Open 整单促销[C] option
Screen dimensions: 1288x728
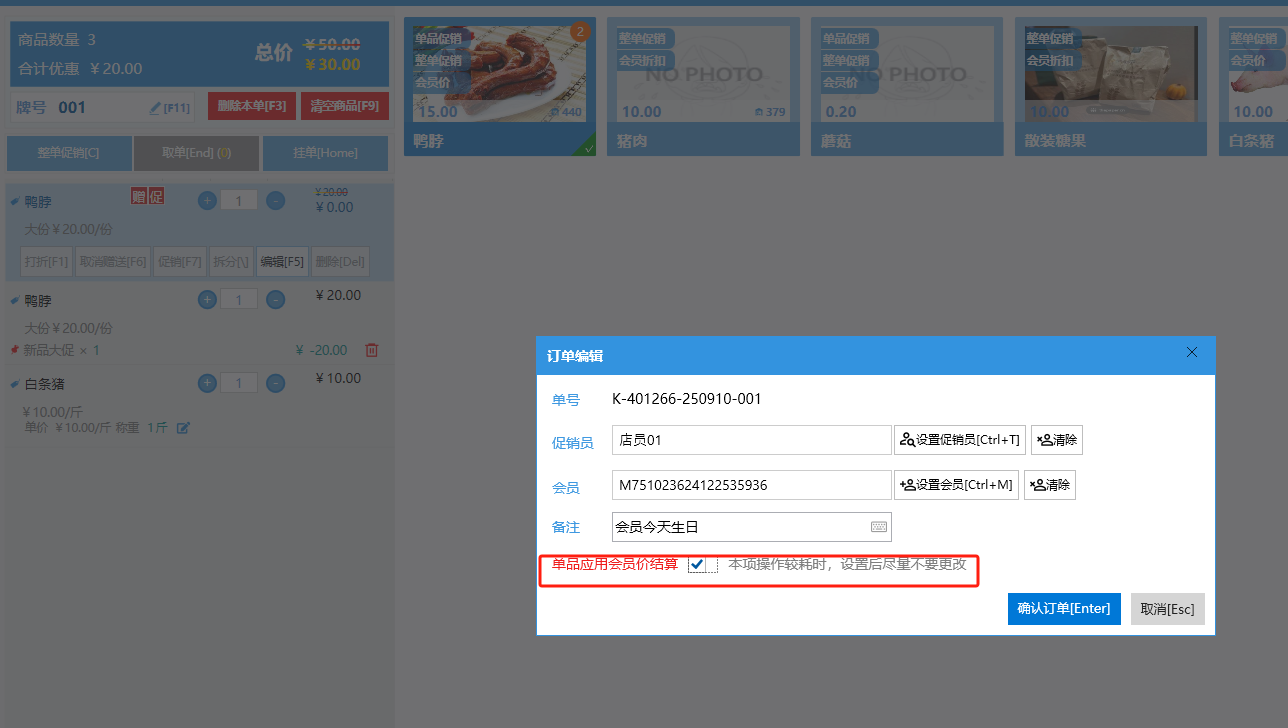click(x=69, y=153)
